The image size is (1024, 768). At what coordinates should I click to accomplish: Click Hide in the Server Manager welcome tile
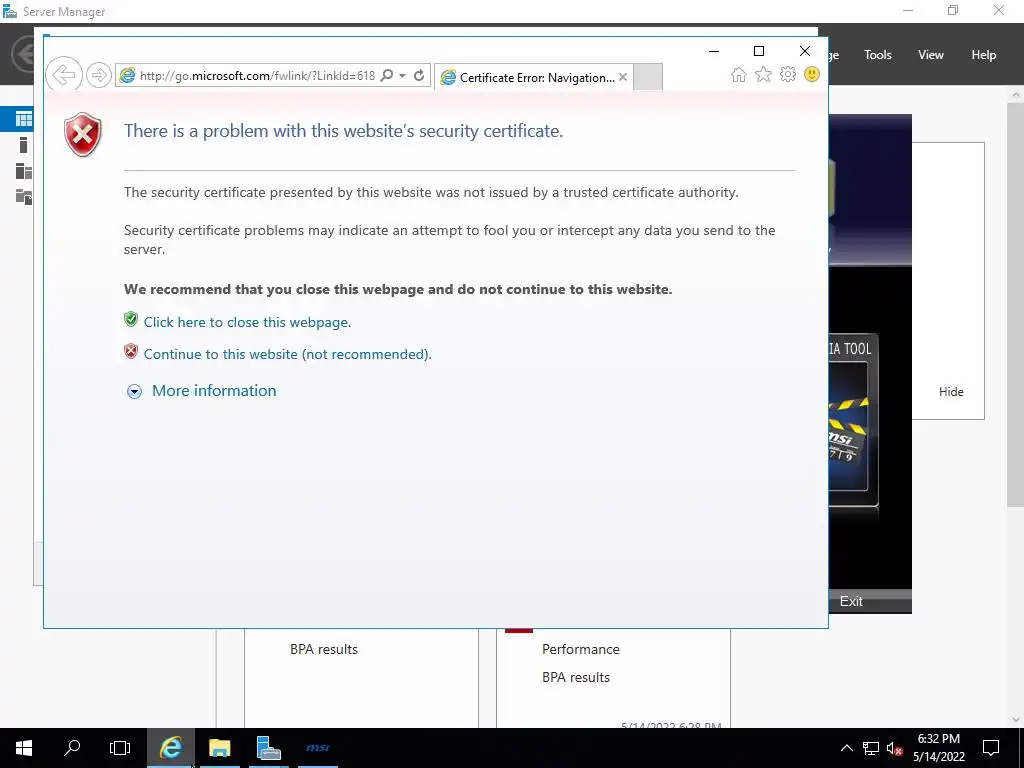951,392
